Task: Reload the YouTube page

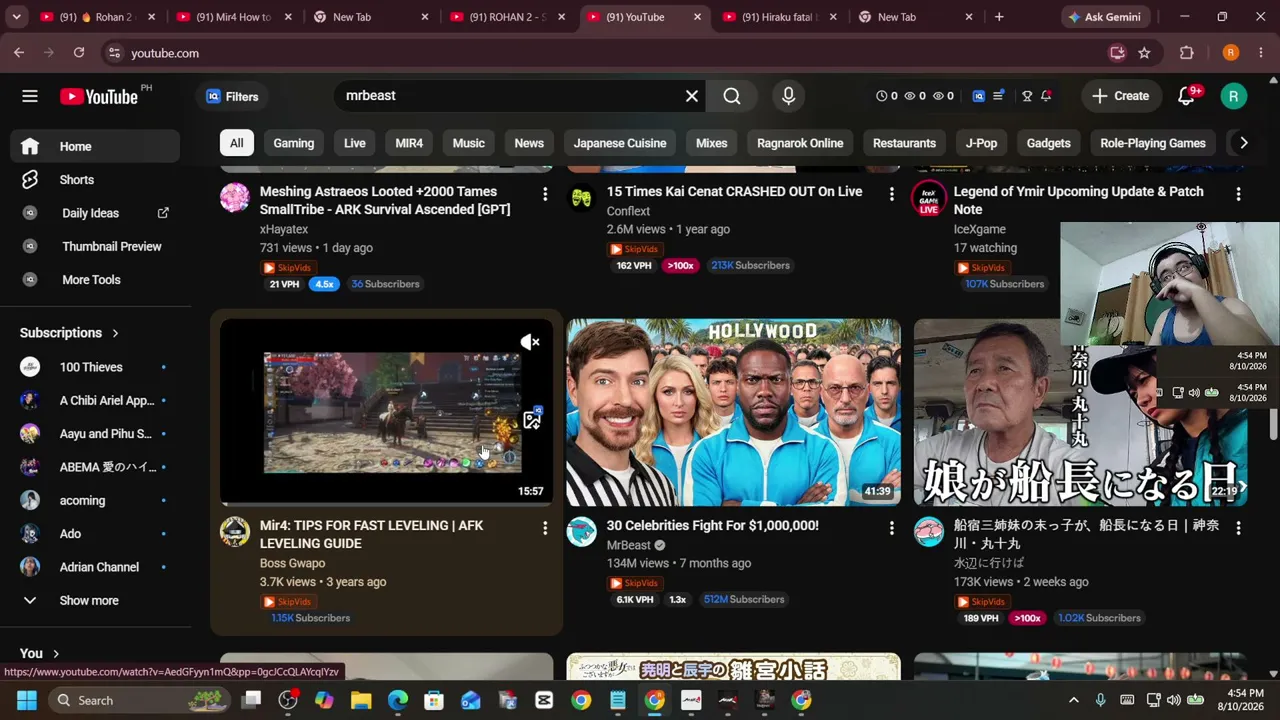Action: point(79,53)
